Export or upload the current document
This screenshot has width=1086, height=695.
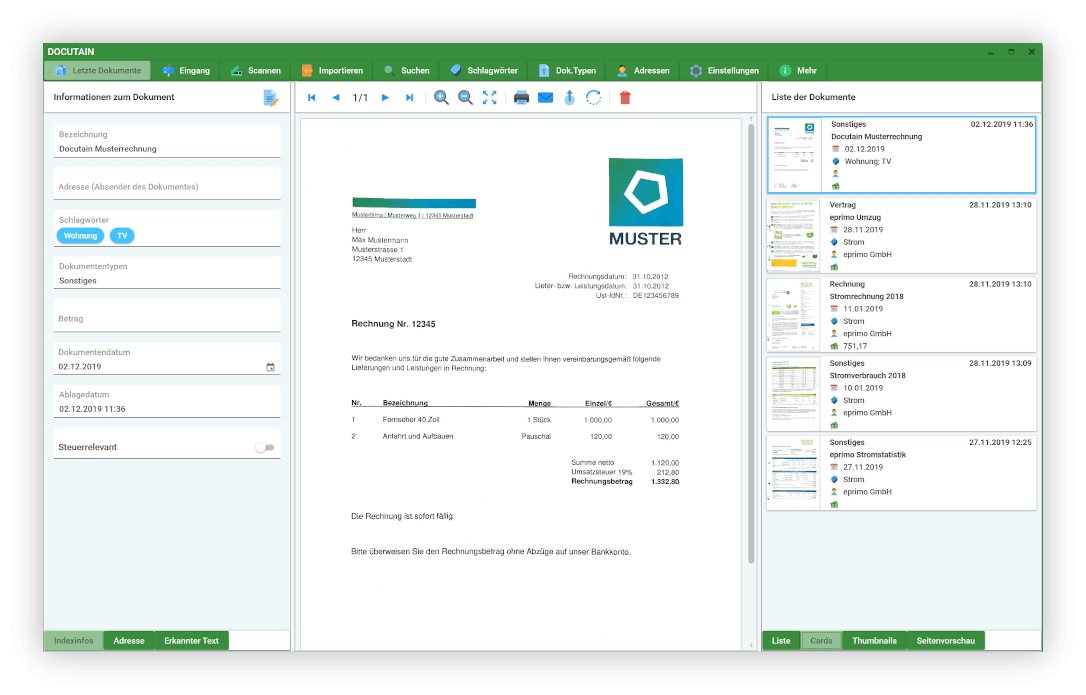tap(570, 97)
